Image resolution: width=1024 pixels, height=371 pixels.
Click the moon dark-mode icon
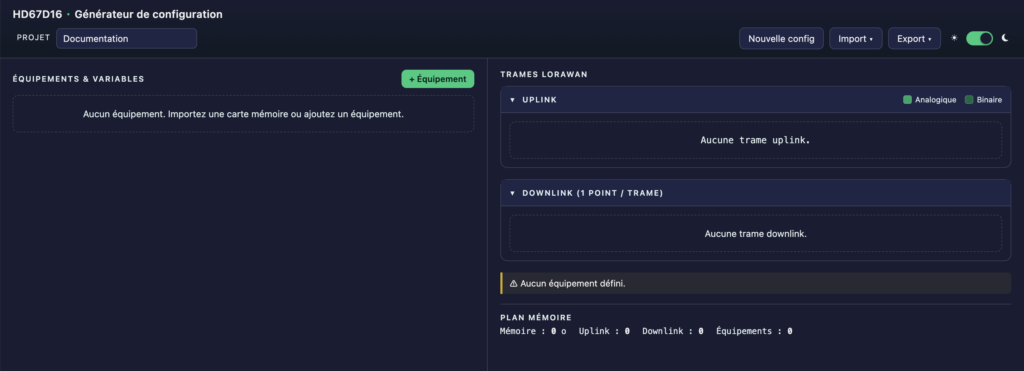click(x=1005, y=39)
